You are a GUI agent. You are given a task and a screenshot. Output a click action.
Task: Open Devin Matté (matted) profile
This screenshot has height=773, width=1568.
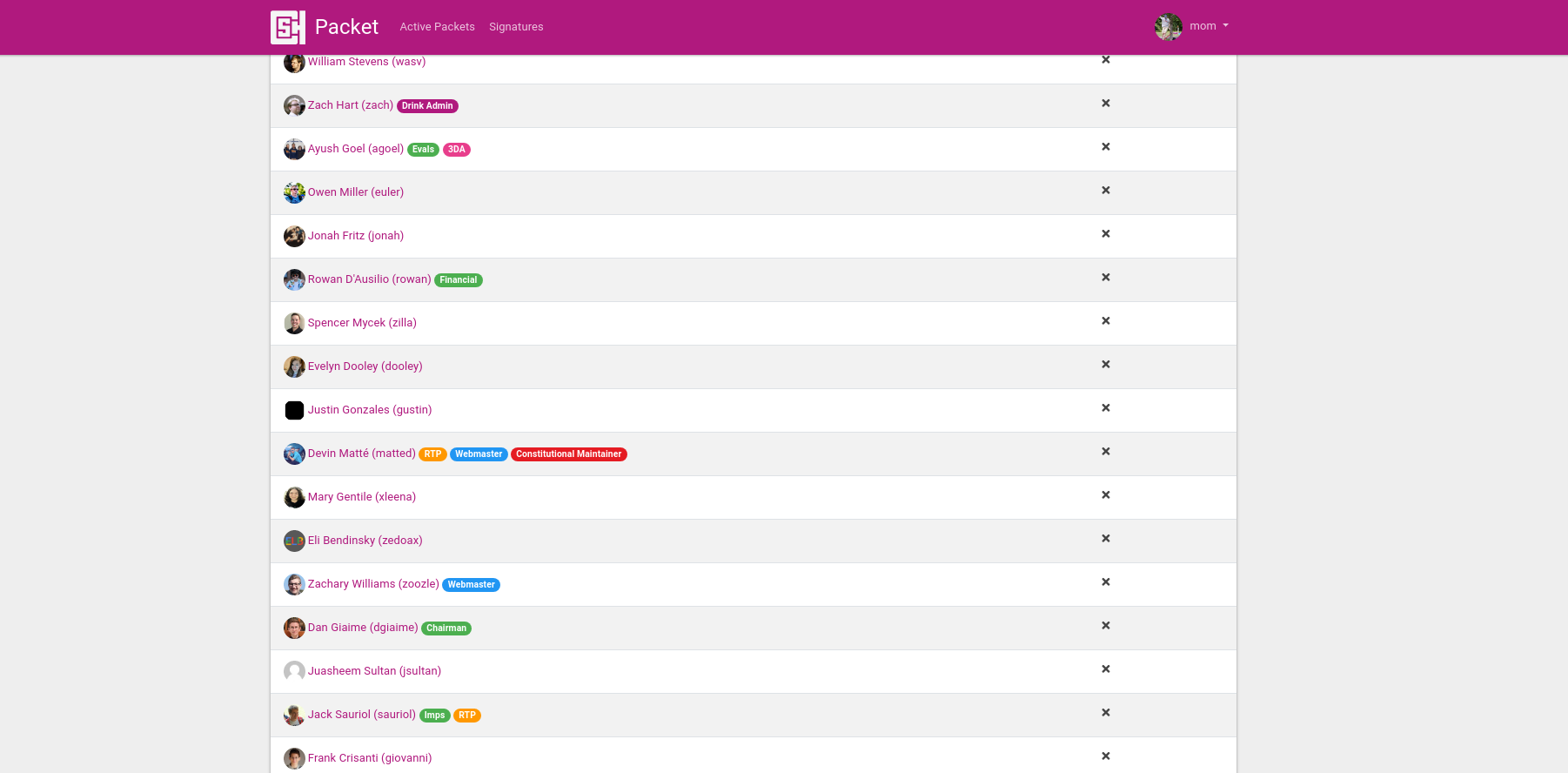[x=362, y=454]
